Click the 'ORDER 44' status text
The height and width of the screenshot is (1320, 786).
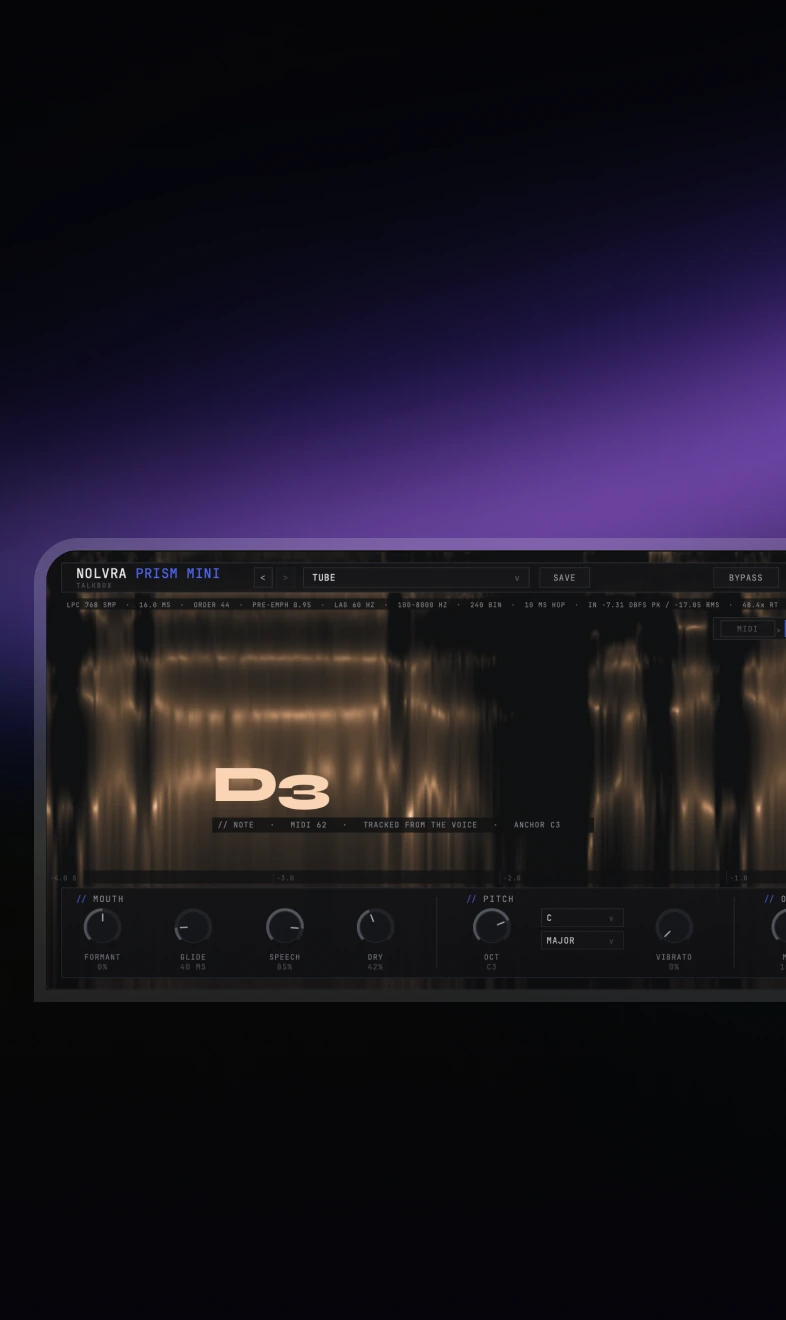[x=211, y=605]
